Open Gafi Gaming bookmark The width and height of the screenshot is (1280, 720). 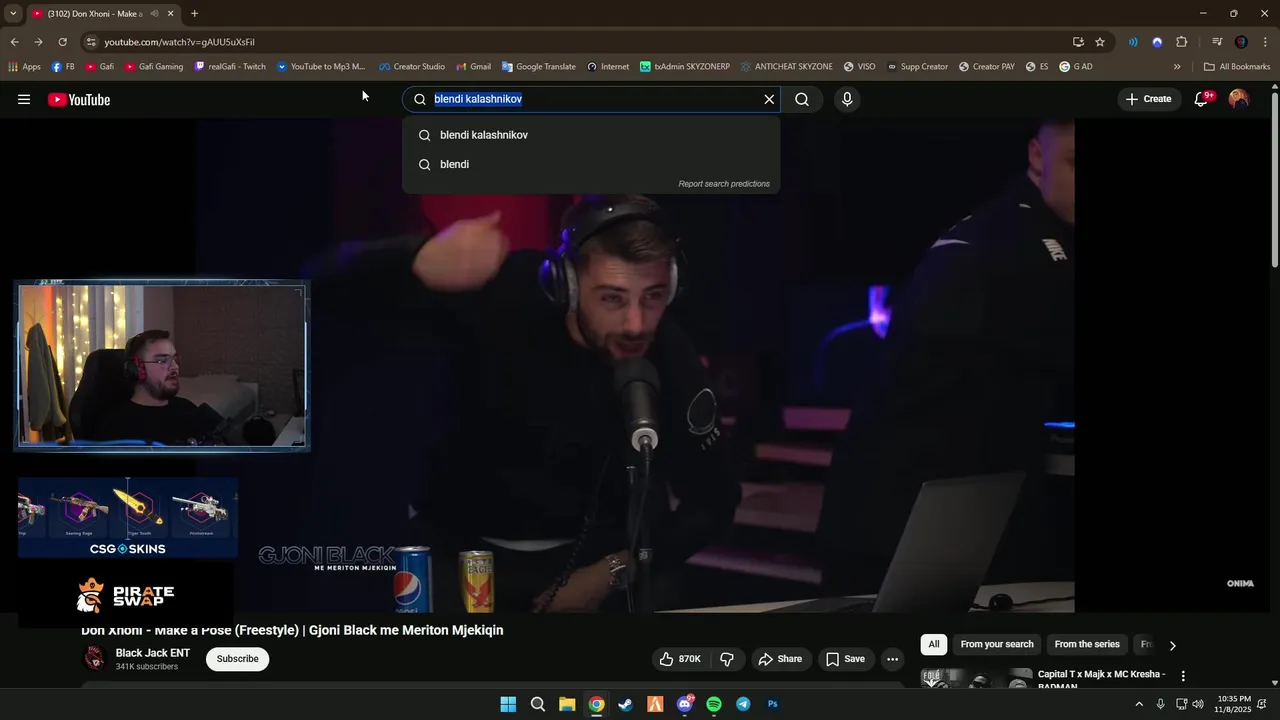154,67
